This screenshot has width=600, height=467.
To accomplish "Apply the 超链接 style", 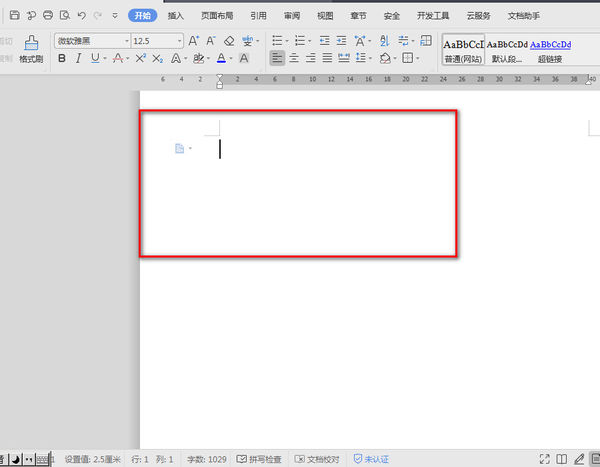I will click(x=550, y=50).
